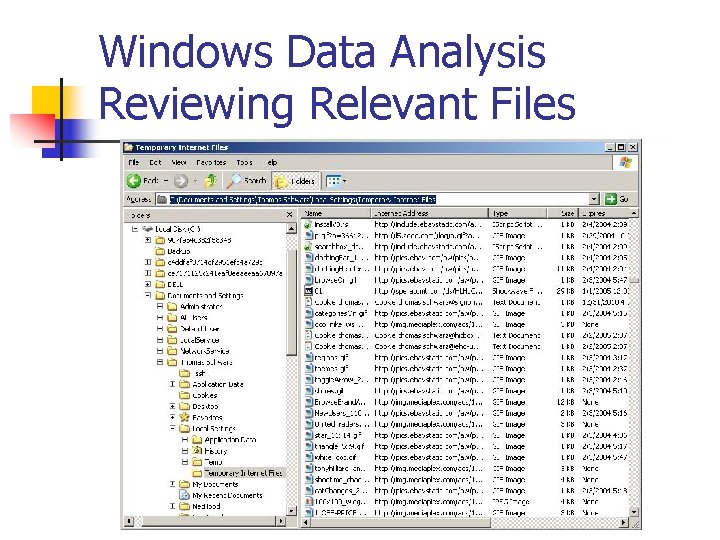Select the Backup folder icon

[160, 251]
